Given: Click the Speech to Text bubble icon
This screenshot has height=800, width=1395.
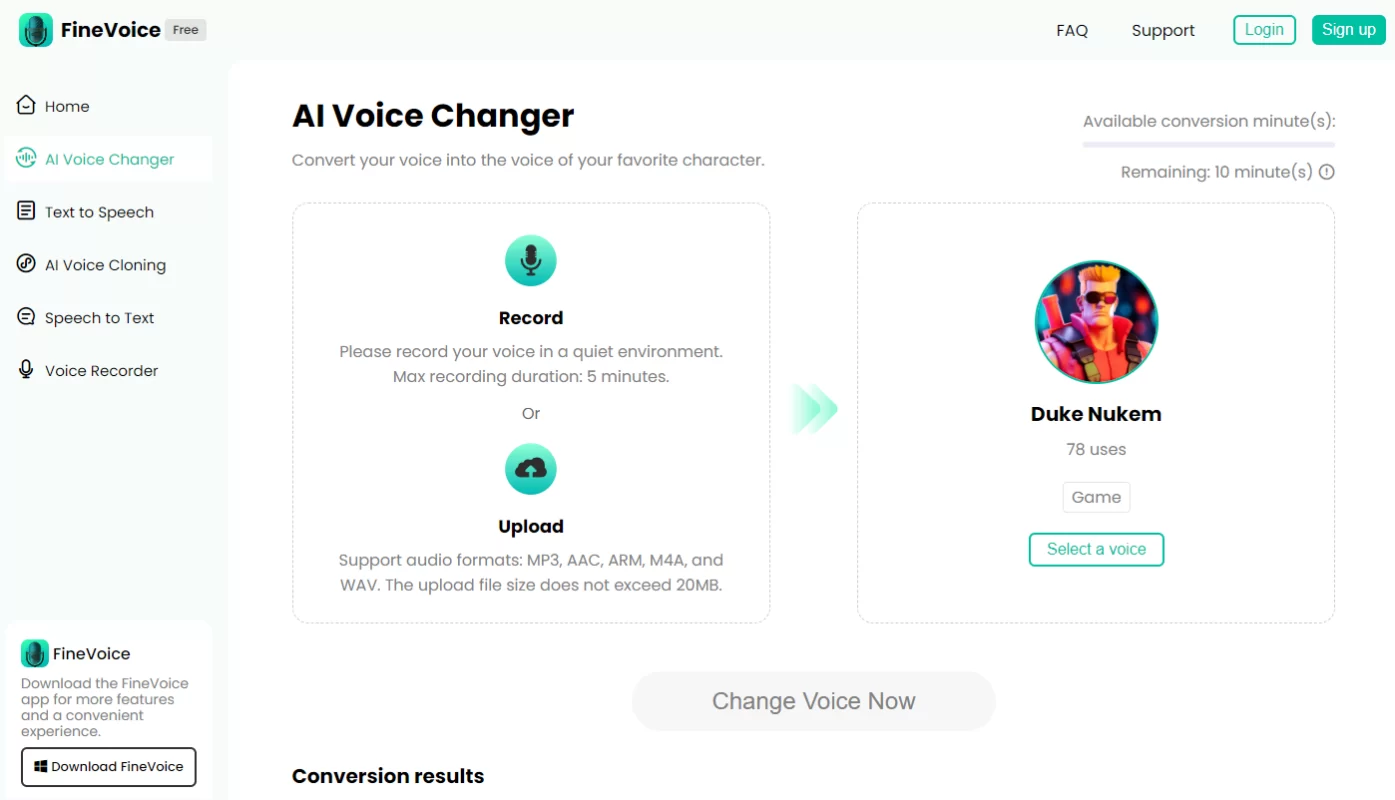Looking at the screenshot, I should (x=26, y=317).
